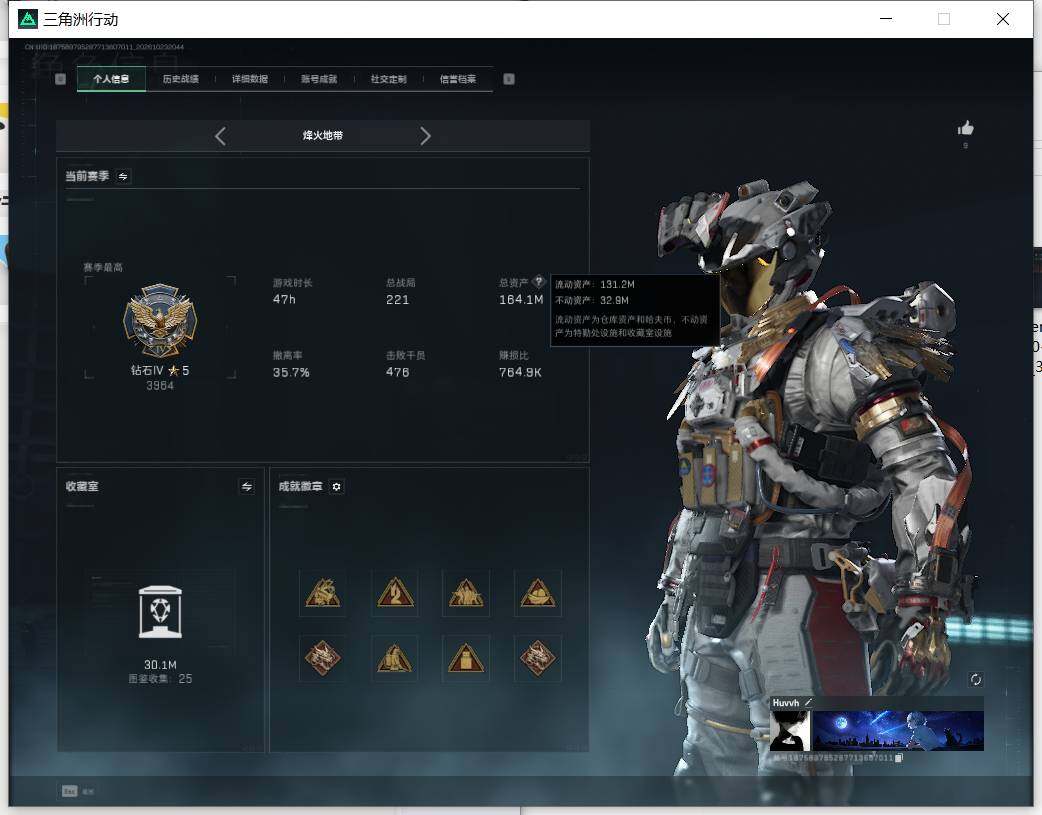Click the previous-tab key hint left of 个人信息
This screenshot has width=1042, height=815.
60,79
